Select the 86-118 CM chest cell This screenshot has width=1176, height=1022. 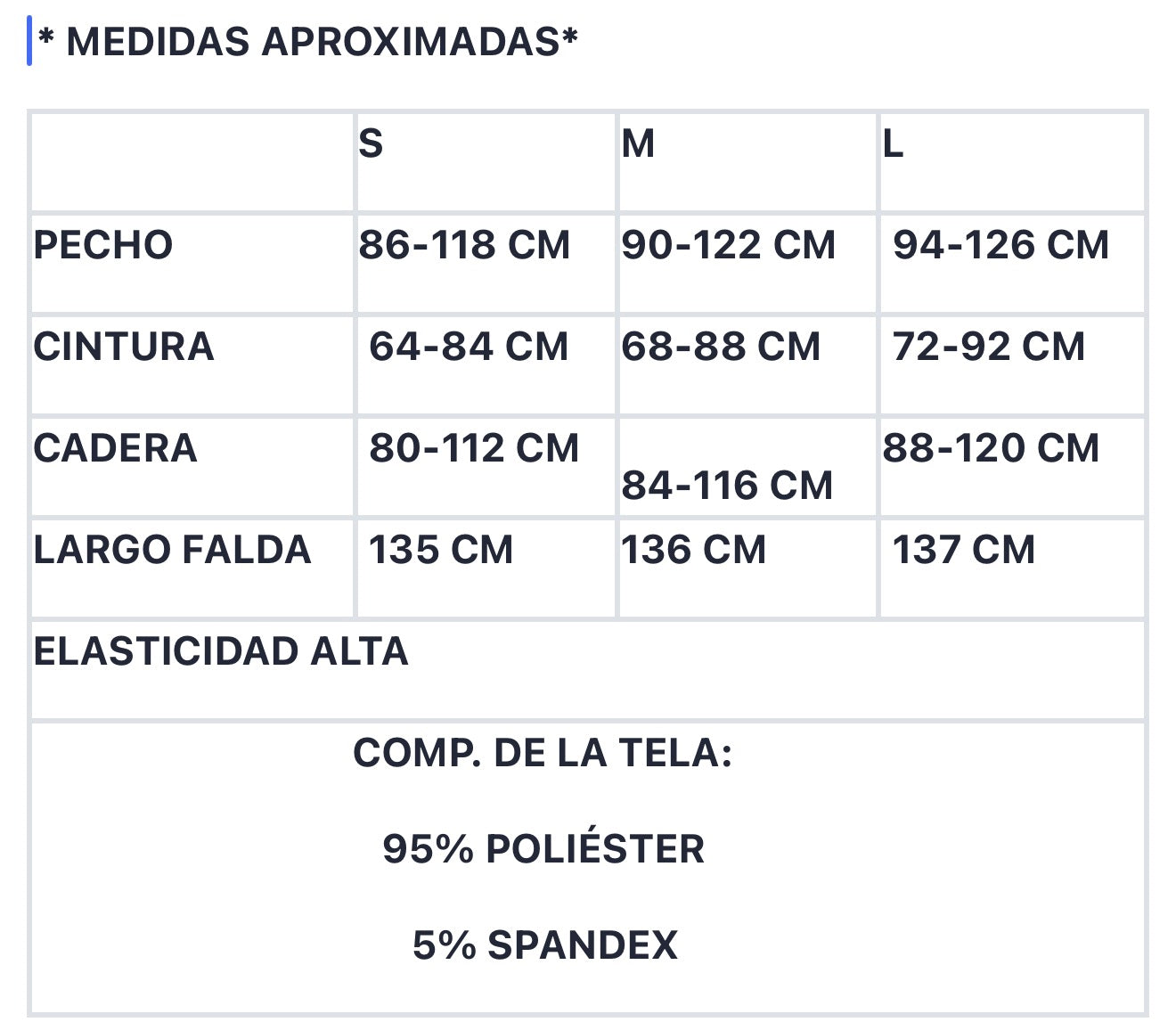tap(486, 264)
